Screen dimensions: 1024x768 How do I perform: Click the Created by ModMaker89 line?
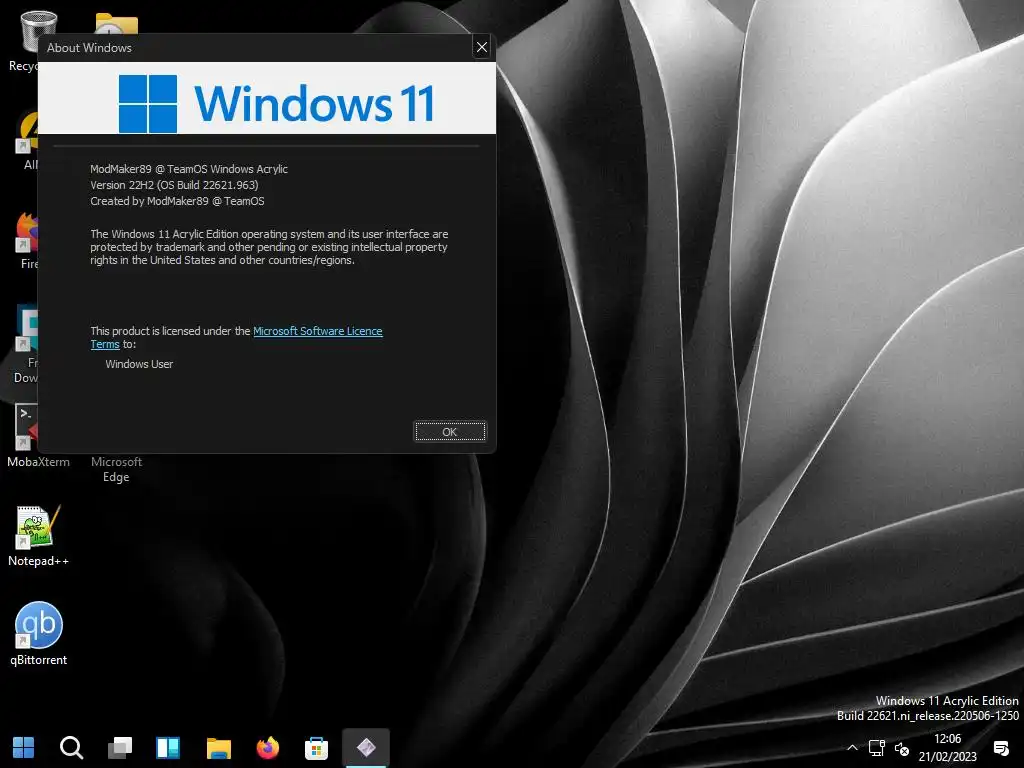pos(177,201)
